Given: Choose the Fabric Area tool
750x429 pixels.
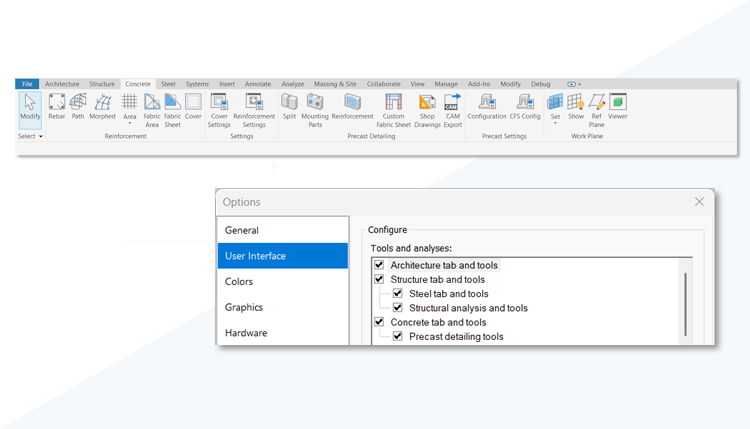Looking at the screenshot, I should [152, 110].
